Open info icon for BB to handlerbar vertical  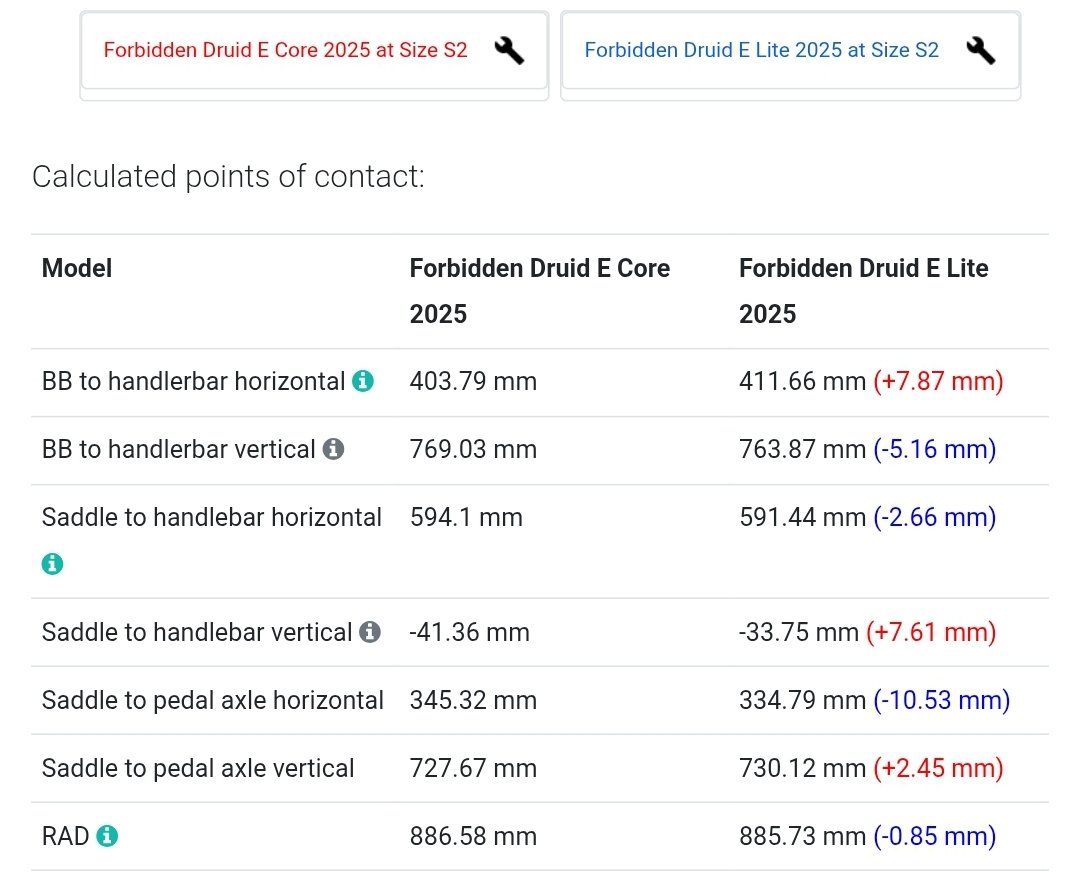pos(333,449)
